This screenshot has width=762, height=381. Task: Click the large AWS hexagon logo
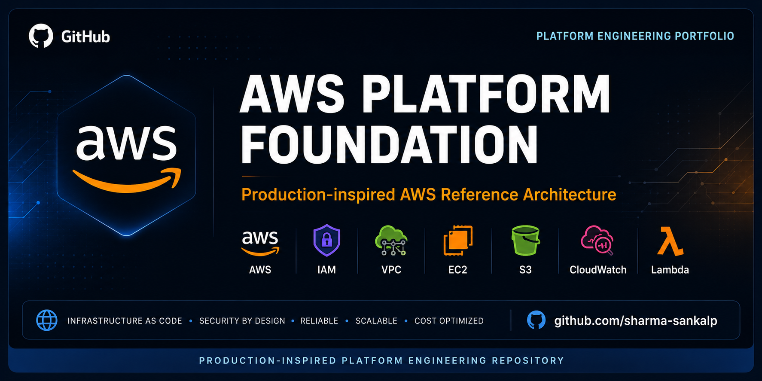tap(126, 156)
